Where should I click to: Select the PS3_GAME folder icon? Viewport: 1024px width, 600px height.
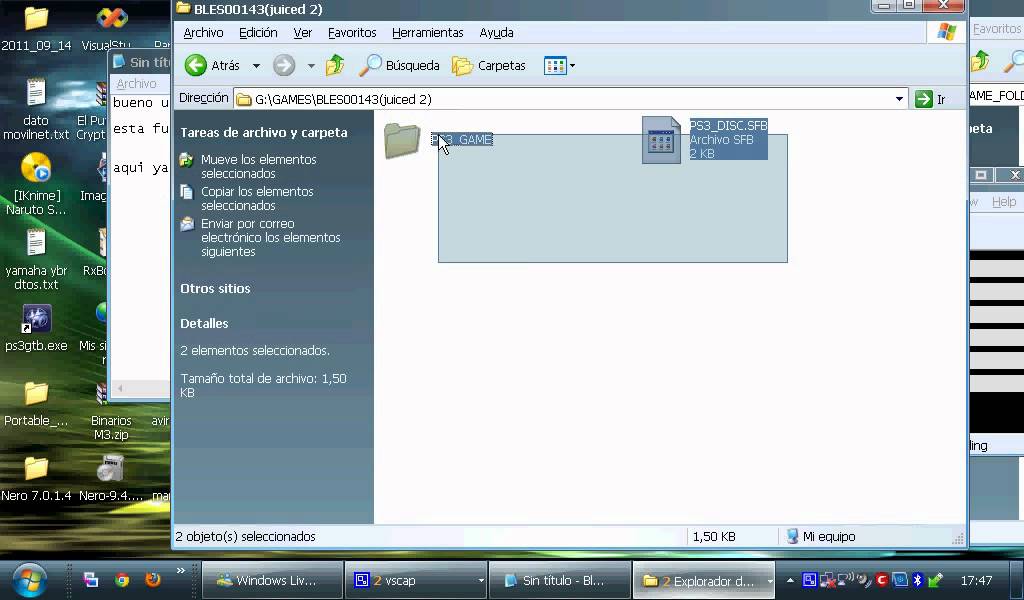[x=402, y=140]
